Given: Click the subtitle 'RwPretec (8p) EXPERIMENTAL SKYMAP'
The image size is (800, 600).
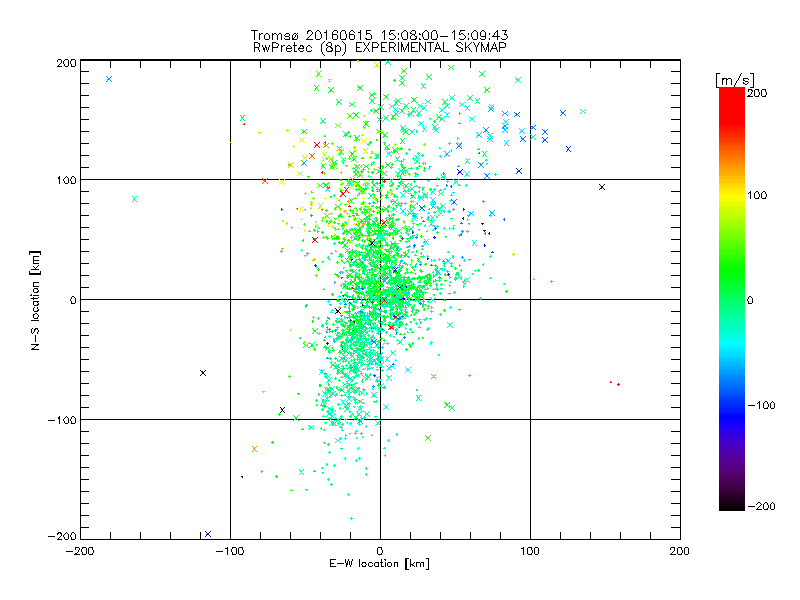Looking at the screenshot, I should 380,48.
